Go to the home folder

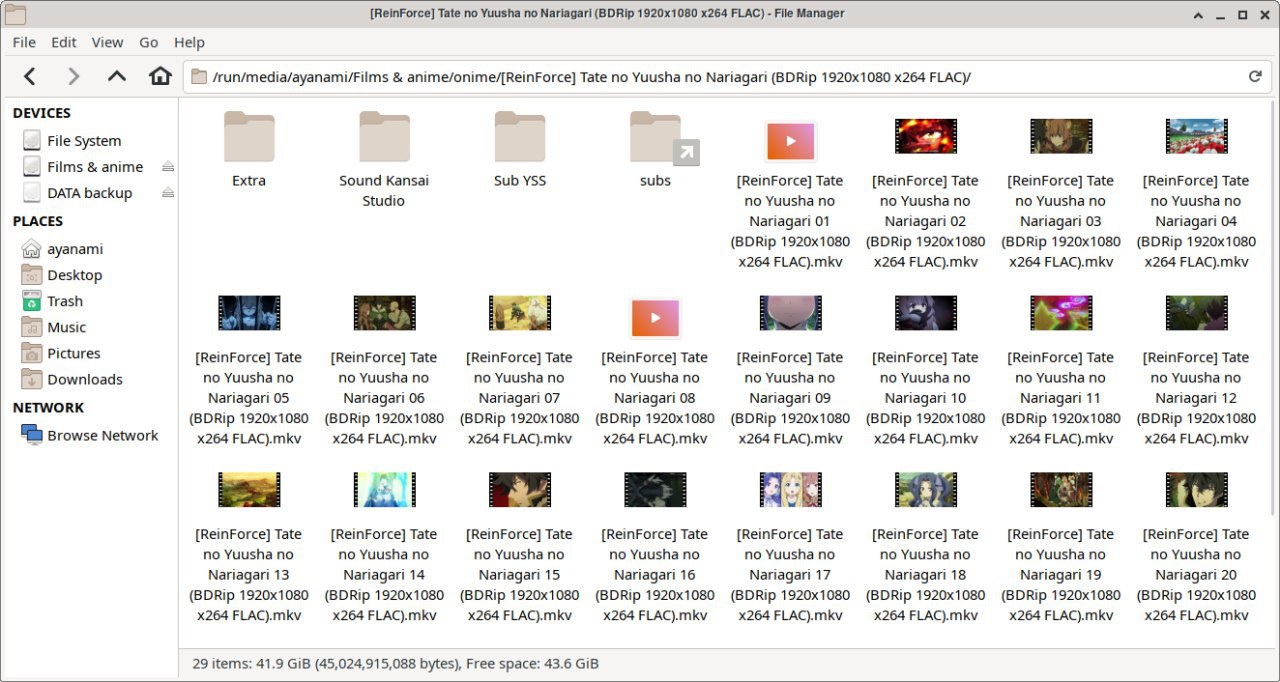(x=160, y=76)
